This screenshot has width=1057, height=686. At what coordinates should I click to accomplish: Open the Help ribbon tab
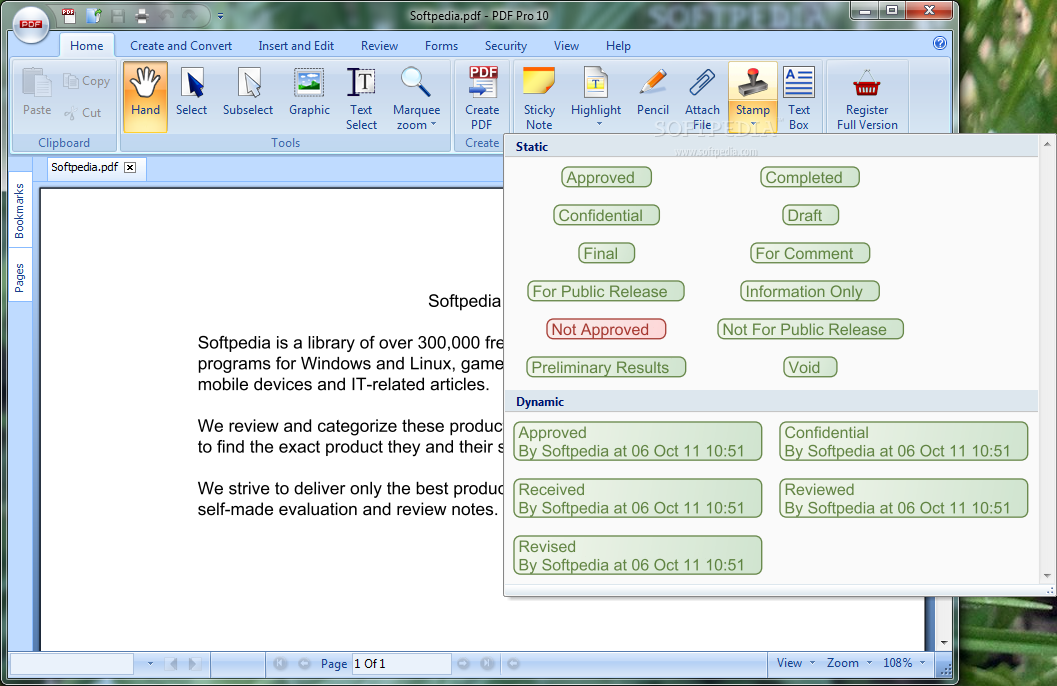click(x=618, y=46)
